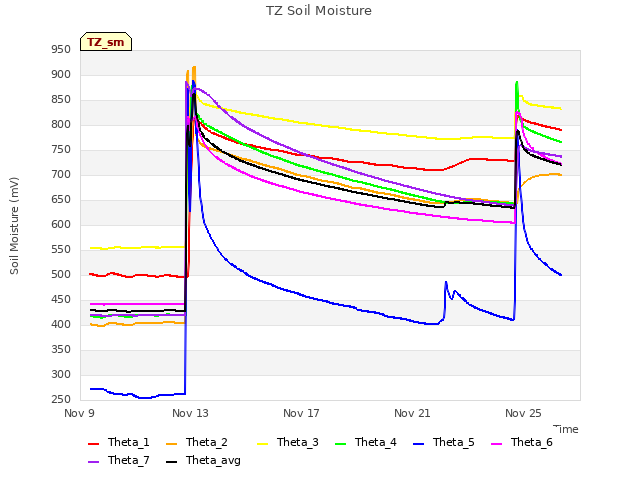640x480 pixels.
Task: Click the 250 y-axis tick label
Action: tap(61, 400)
